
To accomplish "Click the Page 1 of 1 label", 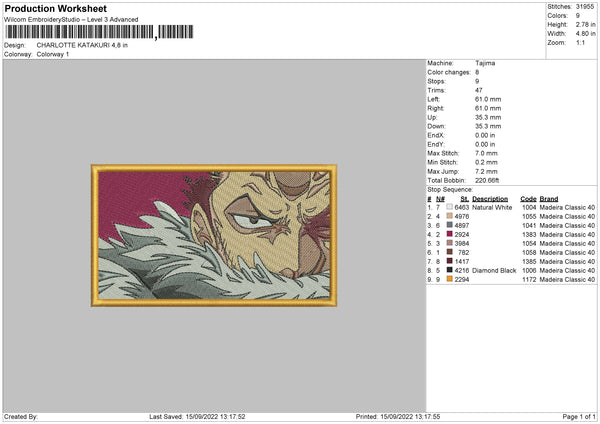I will [579, 416].
